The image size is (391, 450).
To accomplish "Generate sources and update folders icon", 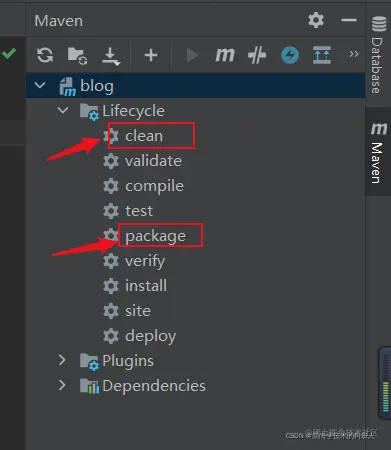I will click(77, 55).
